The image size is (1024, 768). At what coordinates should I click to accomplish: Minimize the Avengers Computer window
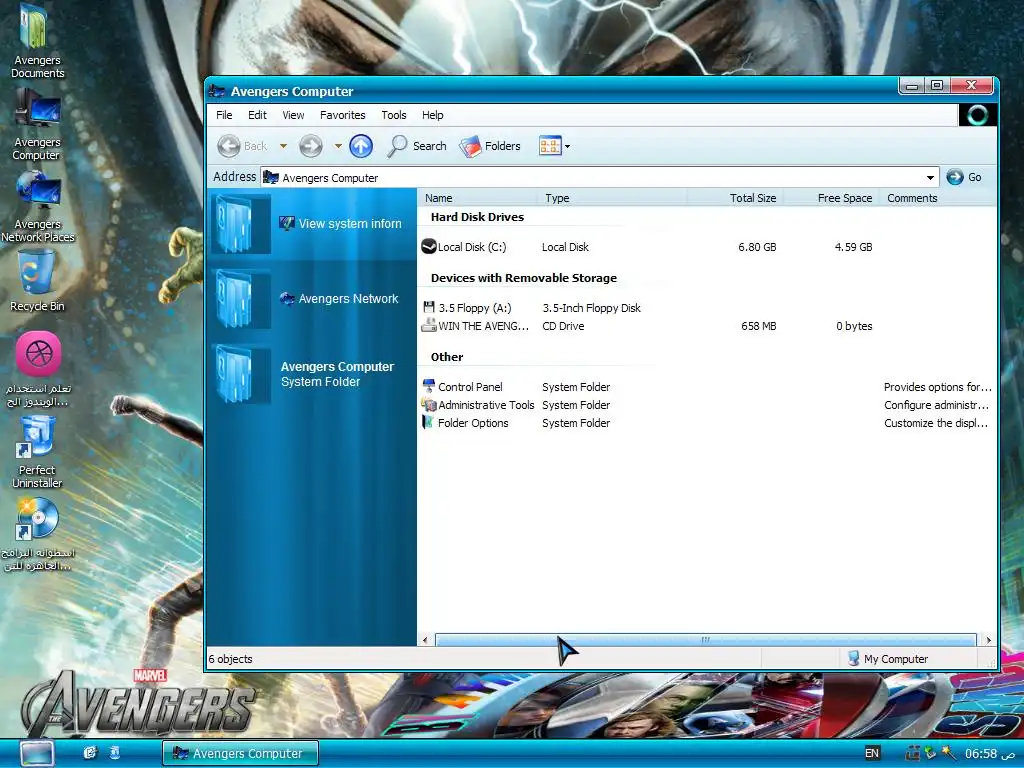[x=912, y=86]
